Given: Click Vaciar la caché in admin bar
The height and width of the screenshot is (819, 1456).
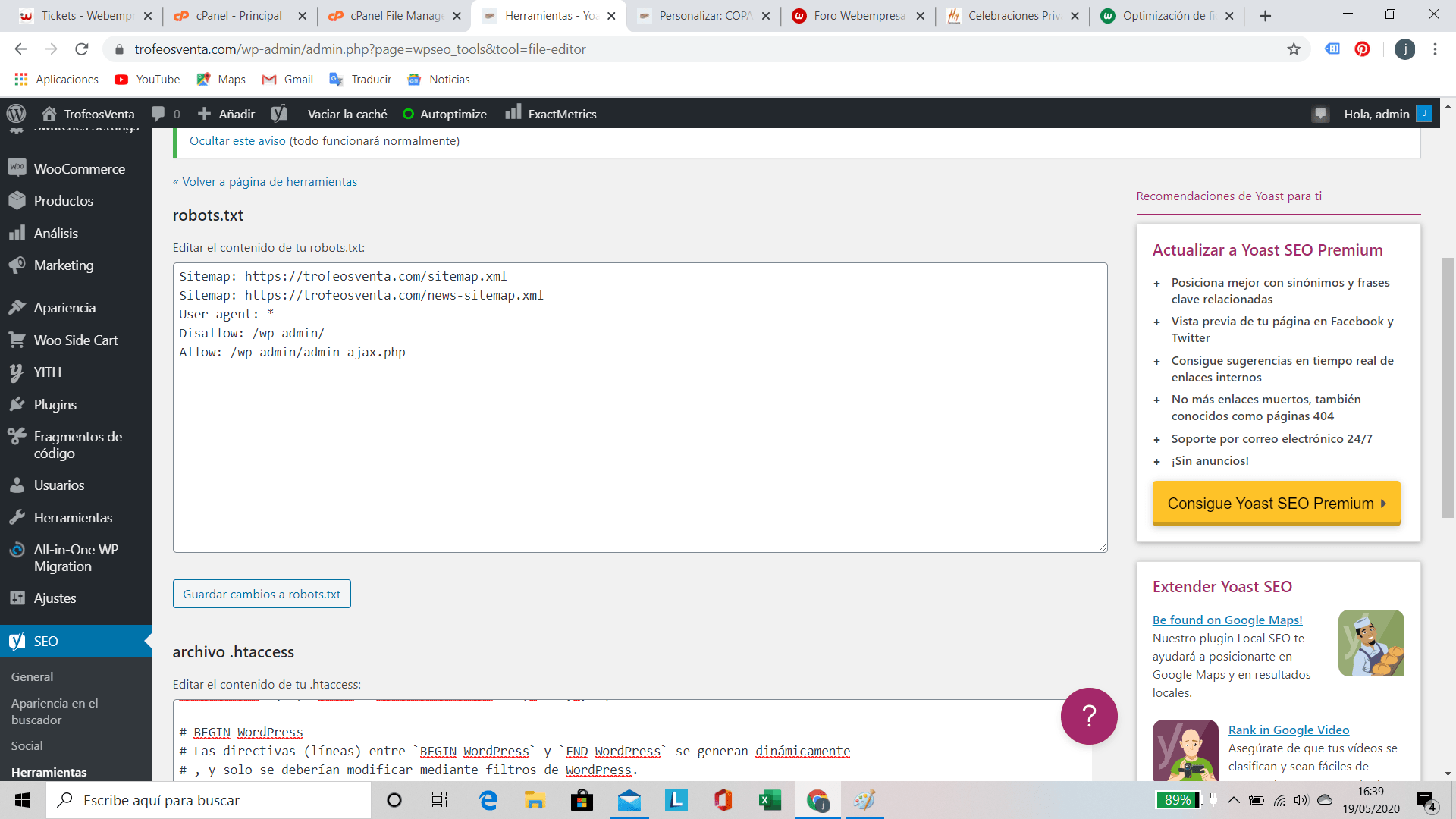Looking at the screenshot, I should (x=347, y=114).
